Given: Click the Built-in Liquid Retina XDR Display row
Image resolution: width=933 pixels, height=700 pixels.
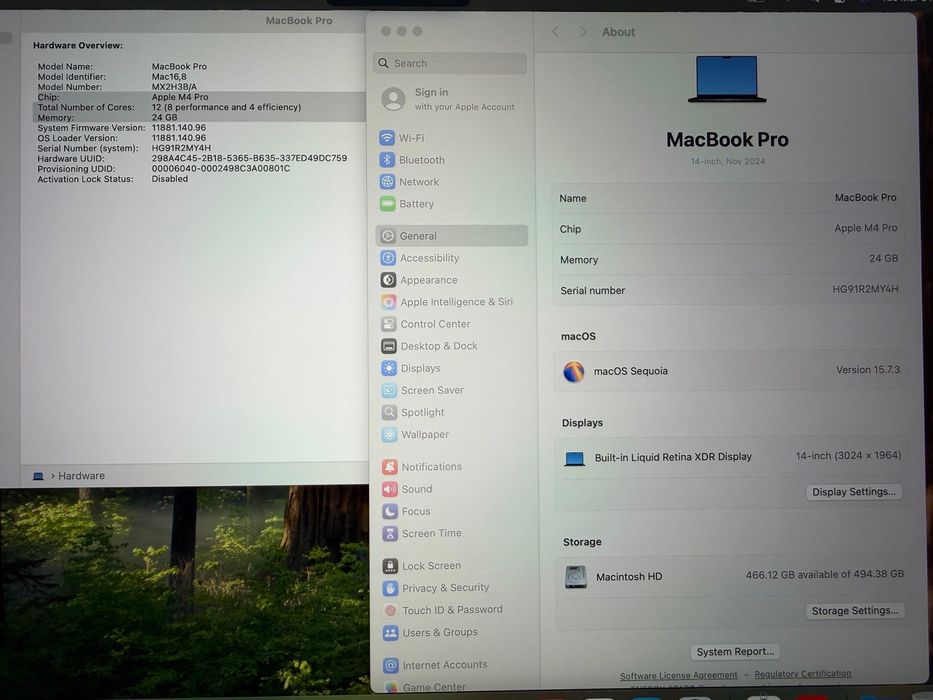Looking at the screenshot, I should (x=732, y=457).
